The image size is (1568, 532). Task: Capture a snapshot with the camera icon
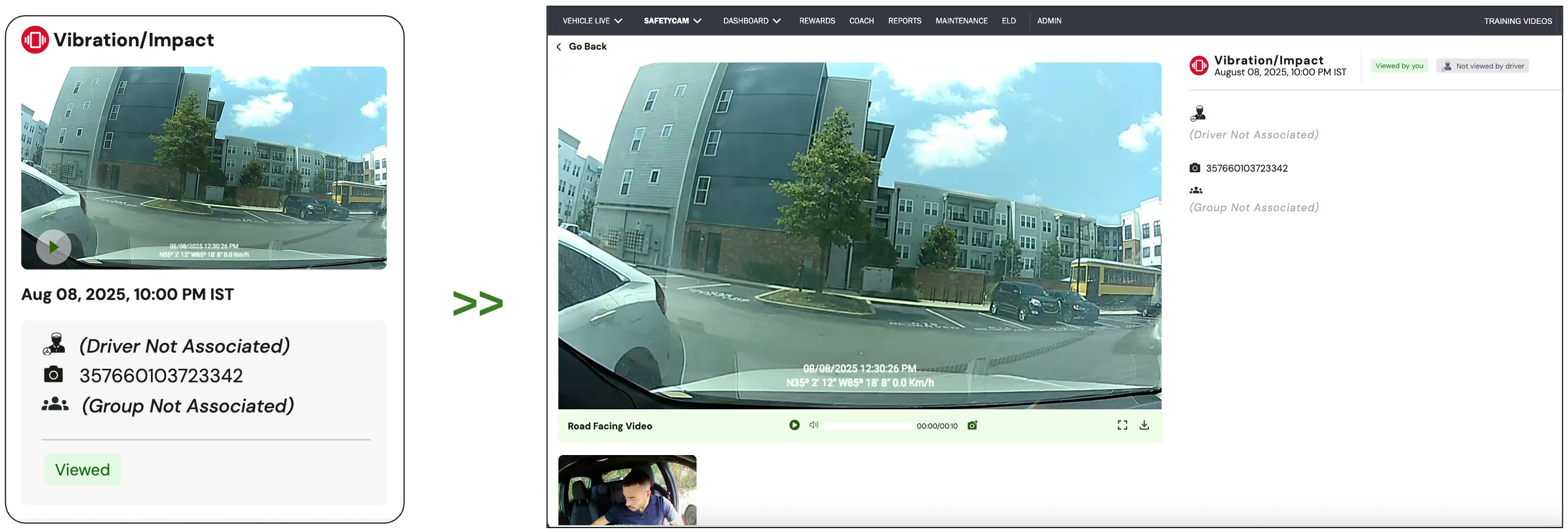pos(972,425)
